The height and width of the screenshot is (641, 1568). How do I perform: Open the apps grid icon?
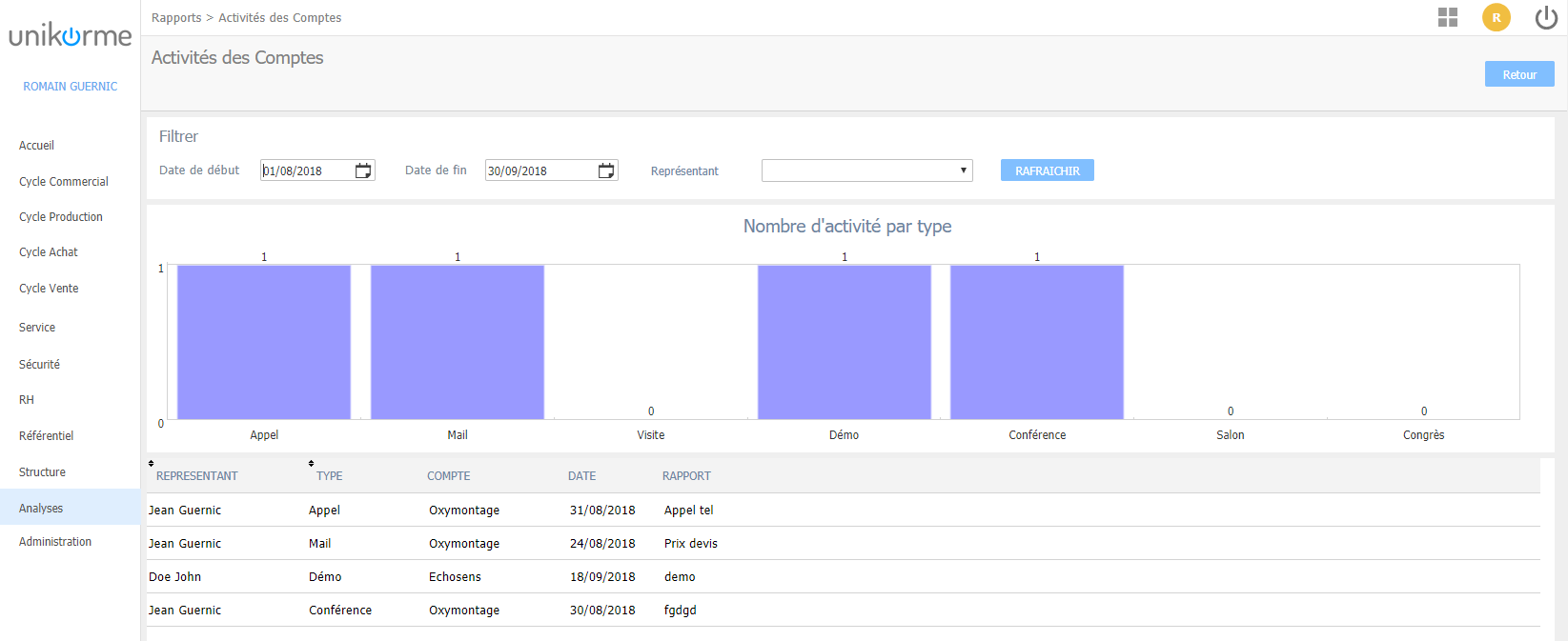coord(1448,17)
